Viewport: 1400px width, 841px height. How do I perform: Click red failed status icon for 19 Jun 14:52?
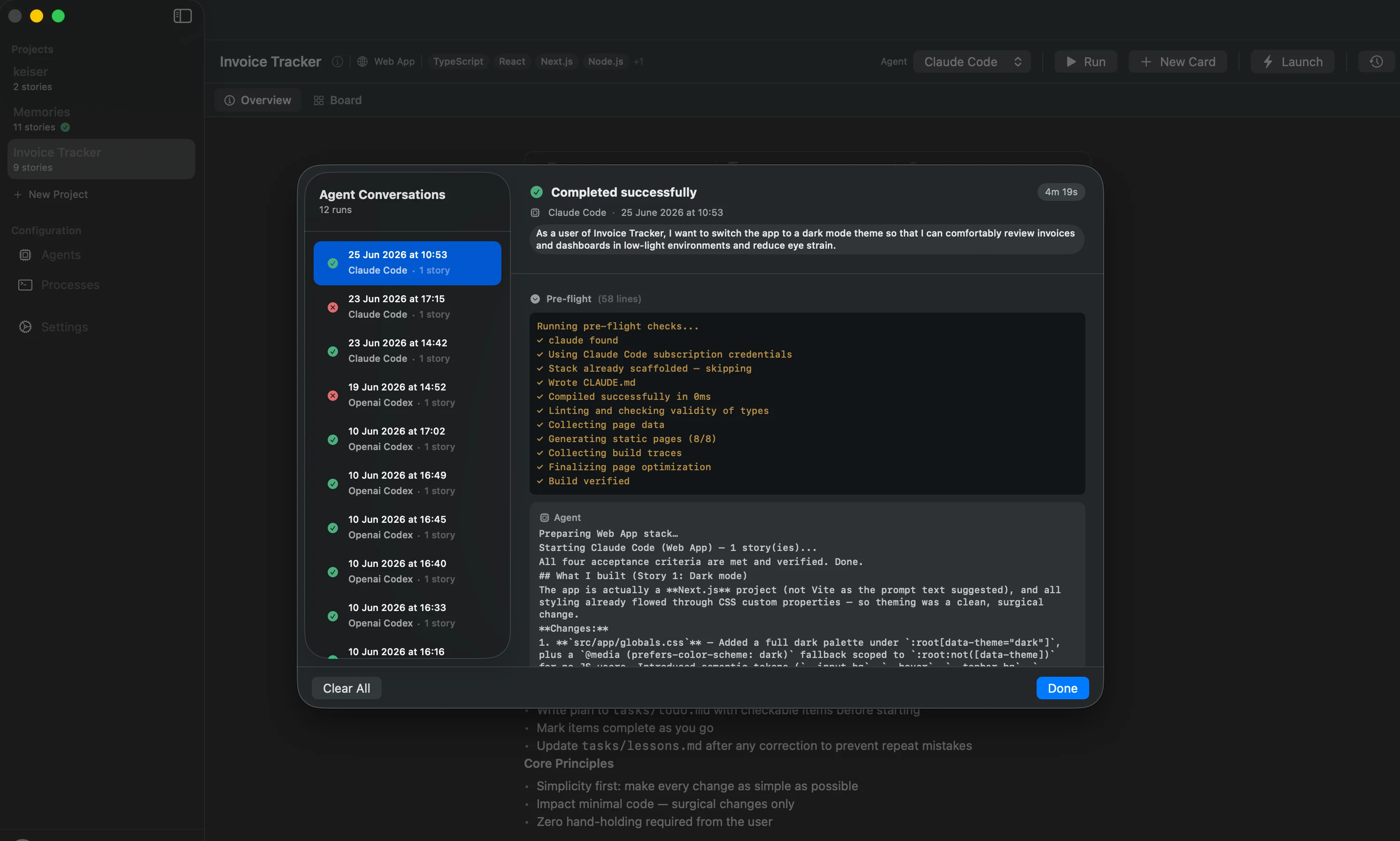(x=333, y=396)
